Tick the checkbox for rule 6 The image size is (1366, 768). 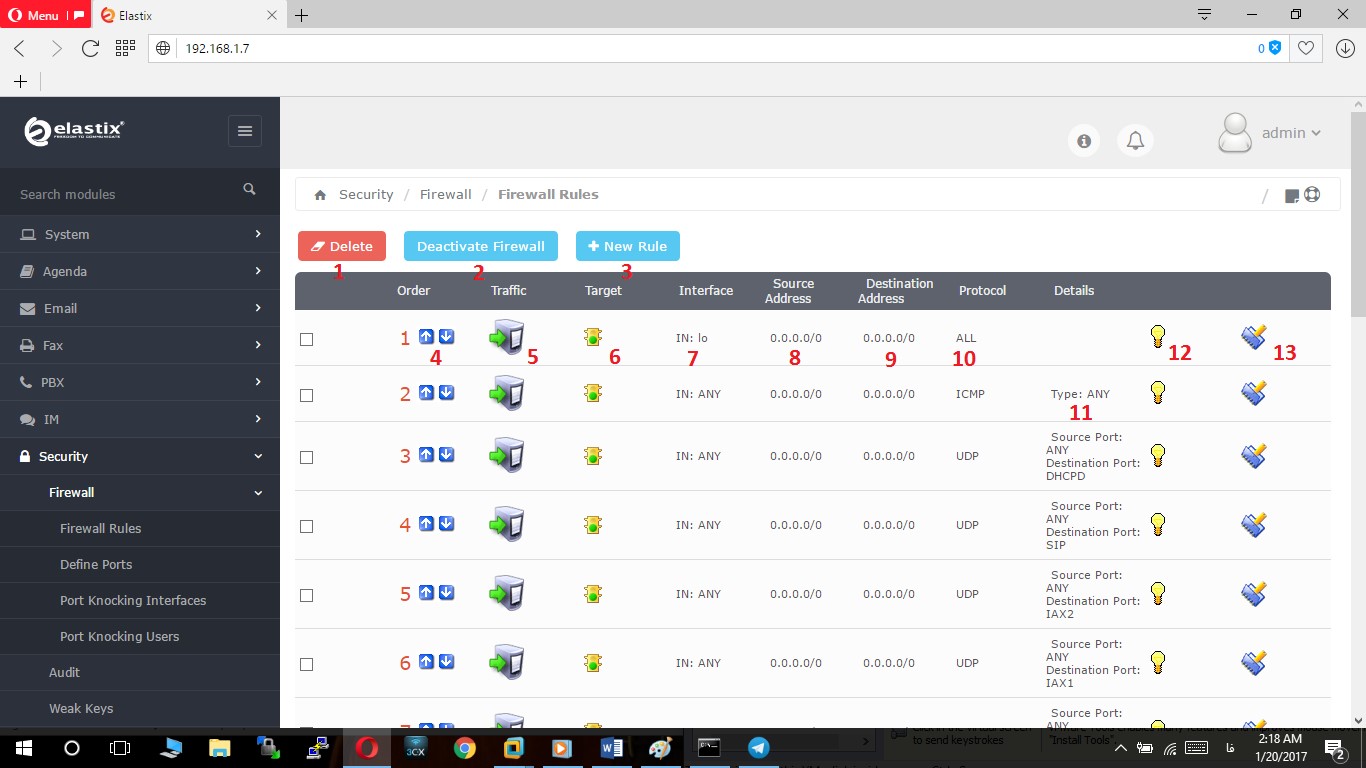point(307,664)
